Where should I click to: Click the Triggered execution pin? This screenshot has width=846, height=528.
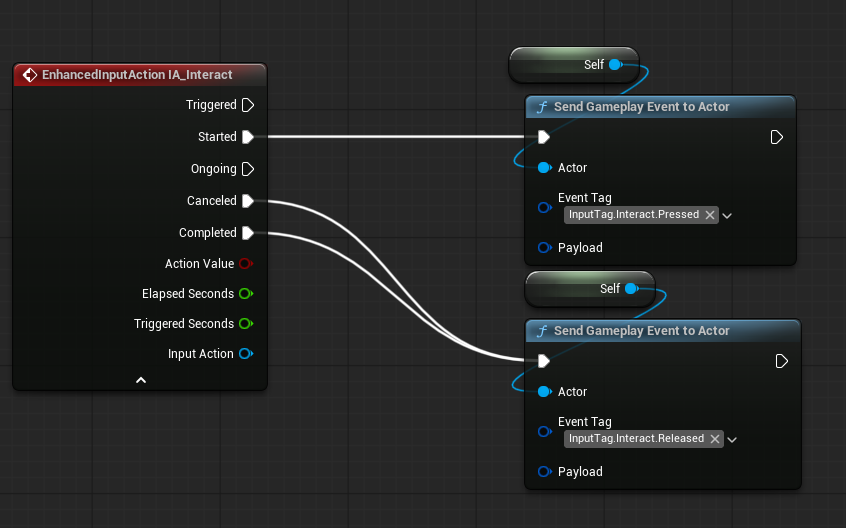click(248, 105)
